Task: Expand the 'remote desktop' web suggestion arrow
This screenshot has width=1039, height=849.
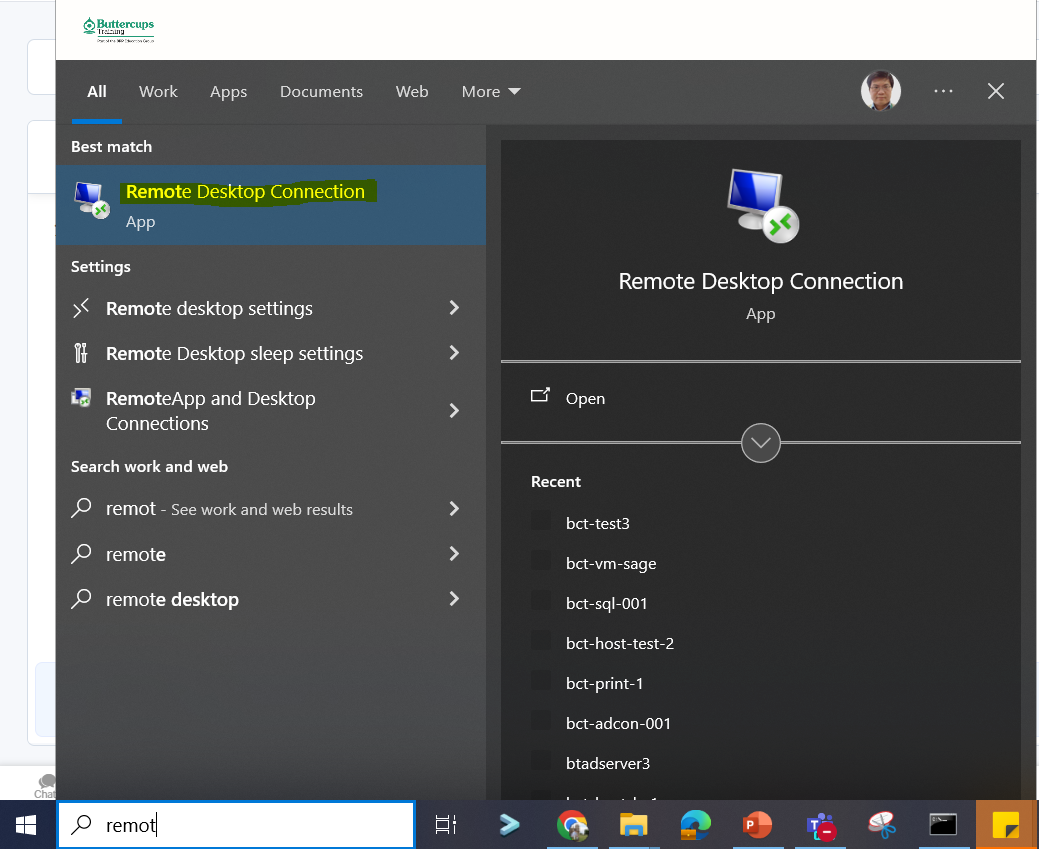Action: 454,599
